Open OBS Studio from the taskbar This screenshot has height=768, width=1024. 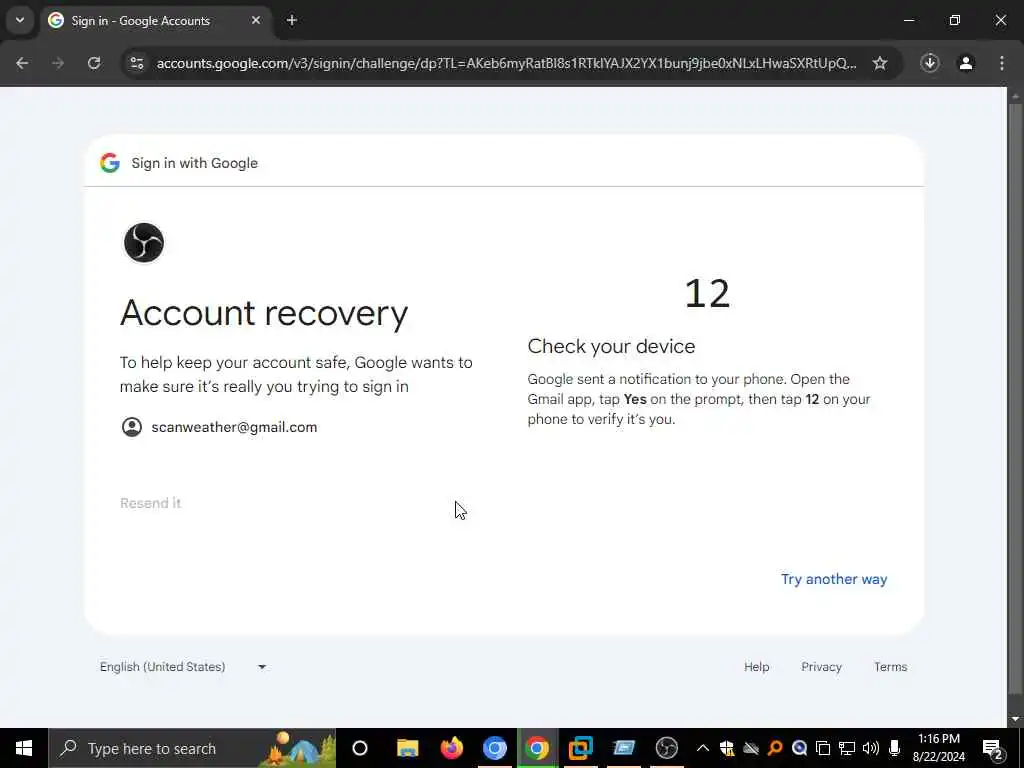(x=667, y=748)
